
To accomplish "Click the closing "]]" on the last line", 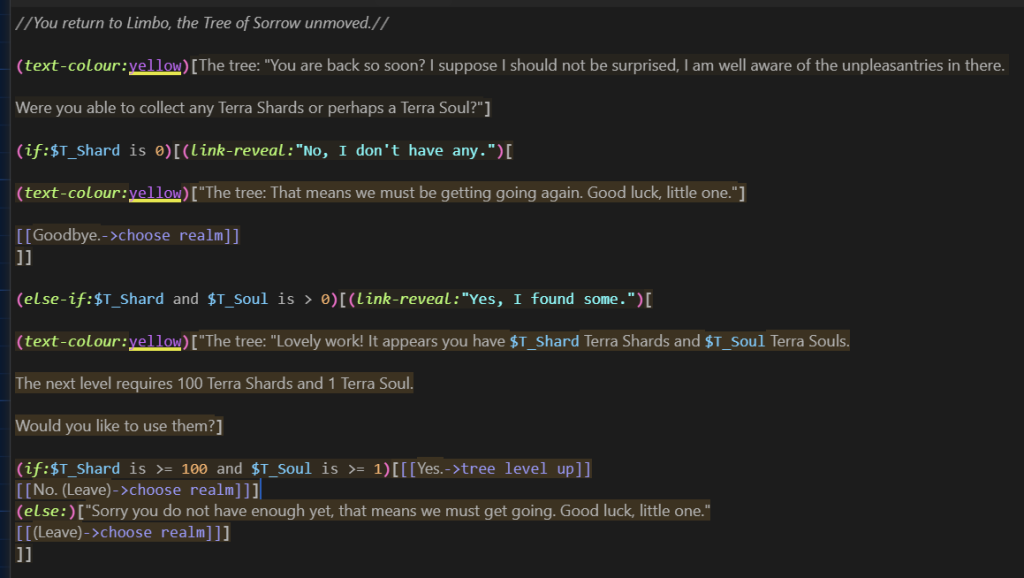I will click(x=24, y=554).
